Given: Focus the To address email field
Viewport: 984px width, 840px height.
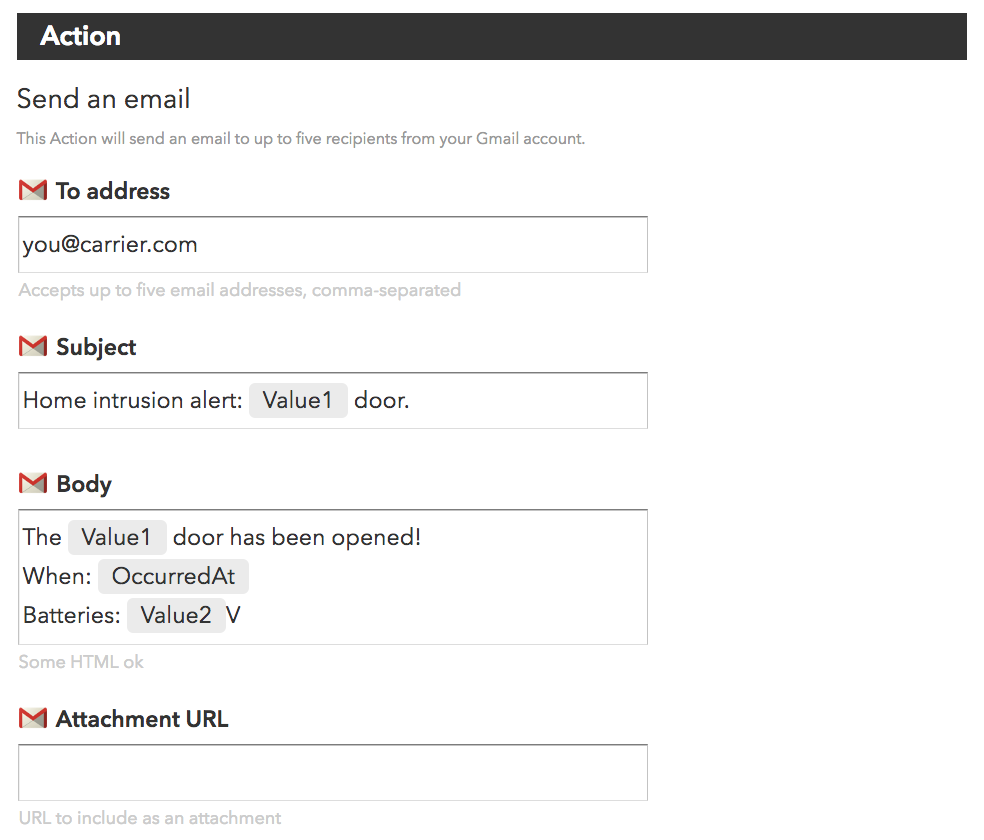Looking at the screenshot, I should (x=400, y=245).
